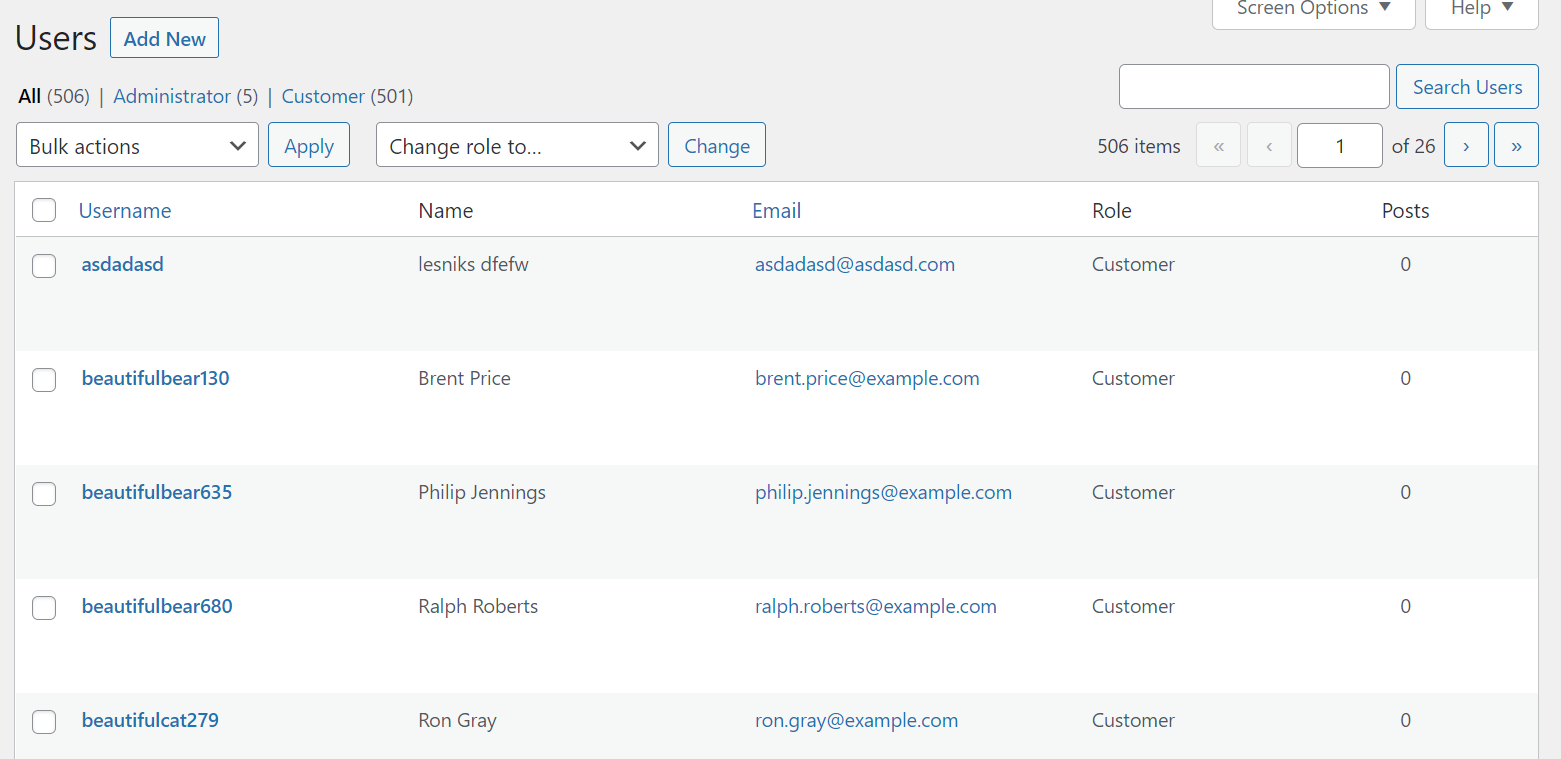Expand the Change role to… dropdown
This screenshot has width=1561, height=759.
pyautogui.click(x=517, y=145)
